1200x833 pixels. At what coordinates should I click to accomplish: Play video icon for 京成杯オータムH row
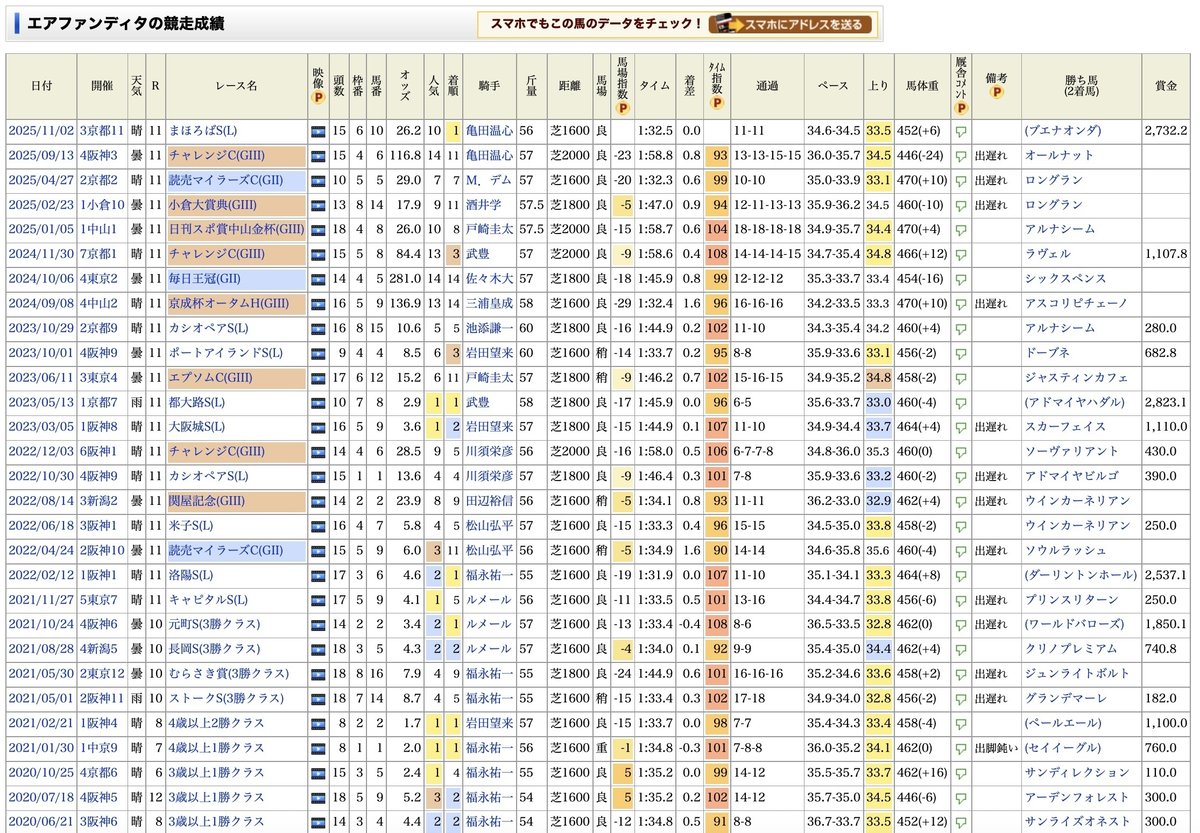(x=318, y=303)
